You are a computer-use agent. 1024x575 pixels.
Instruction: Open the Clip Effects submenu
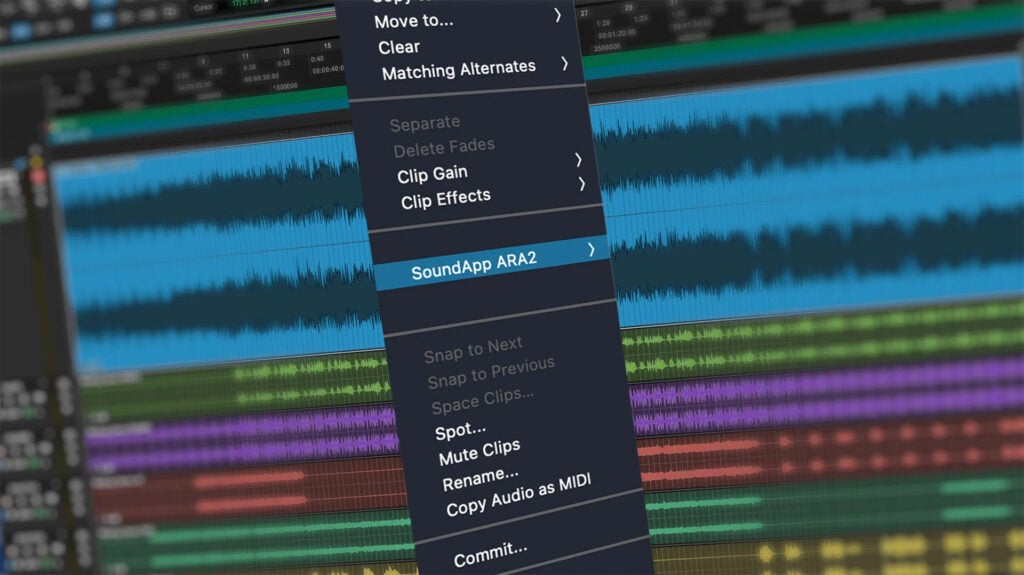point(445,199)
